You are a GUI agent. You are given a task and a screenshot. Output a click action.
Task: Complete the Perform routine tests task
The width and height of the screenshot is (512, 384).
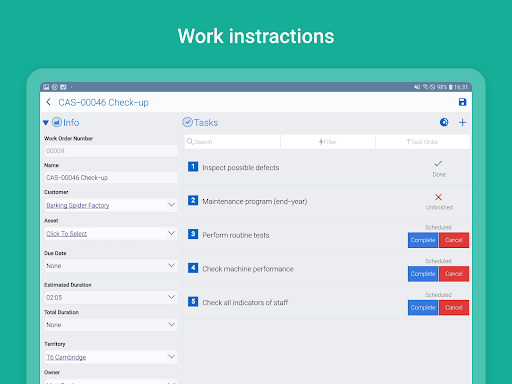[423, 240]
